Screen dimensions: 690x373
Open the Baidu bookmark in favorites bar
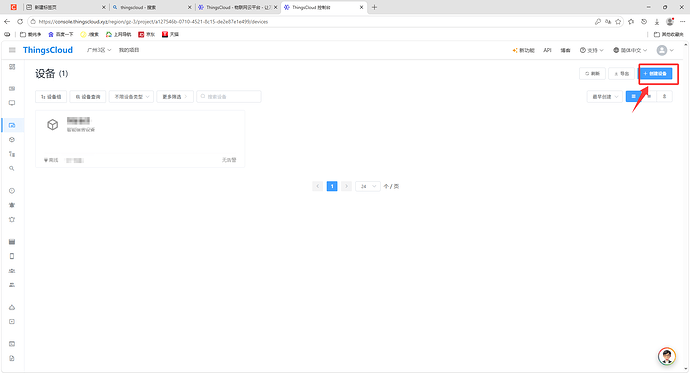(x=60, y=34)
